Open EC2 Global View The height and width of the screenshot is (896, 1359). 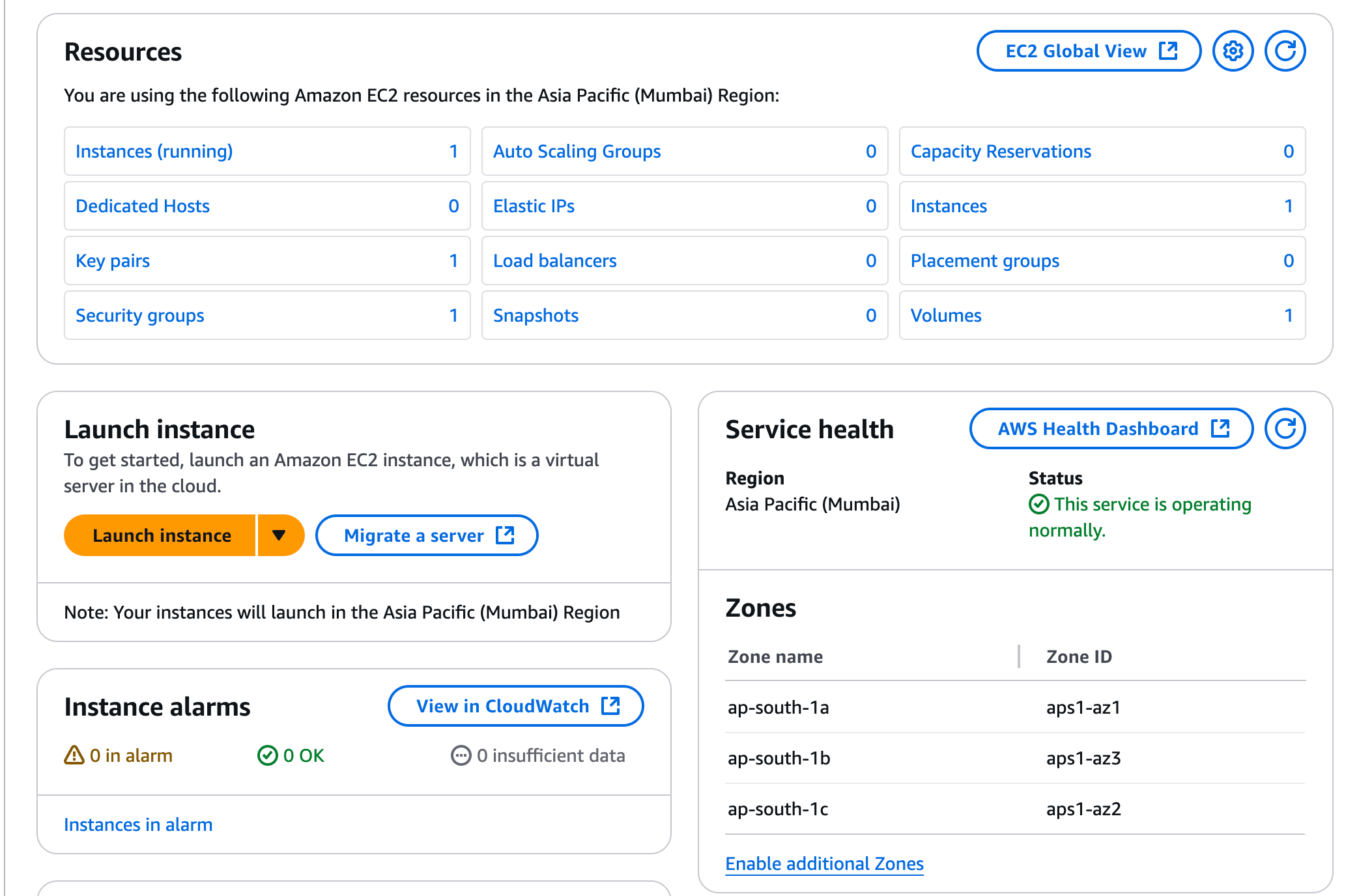1089,51
